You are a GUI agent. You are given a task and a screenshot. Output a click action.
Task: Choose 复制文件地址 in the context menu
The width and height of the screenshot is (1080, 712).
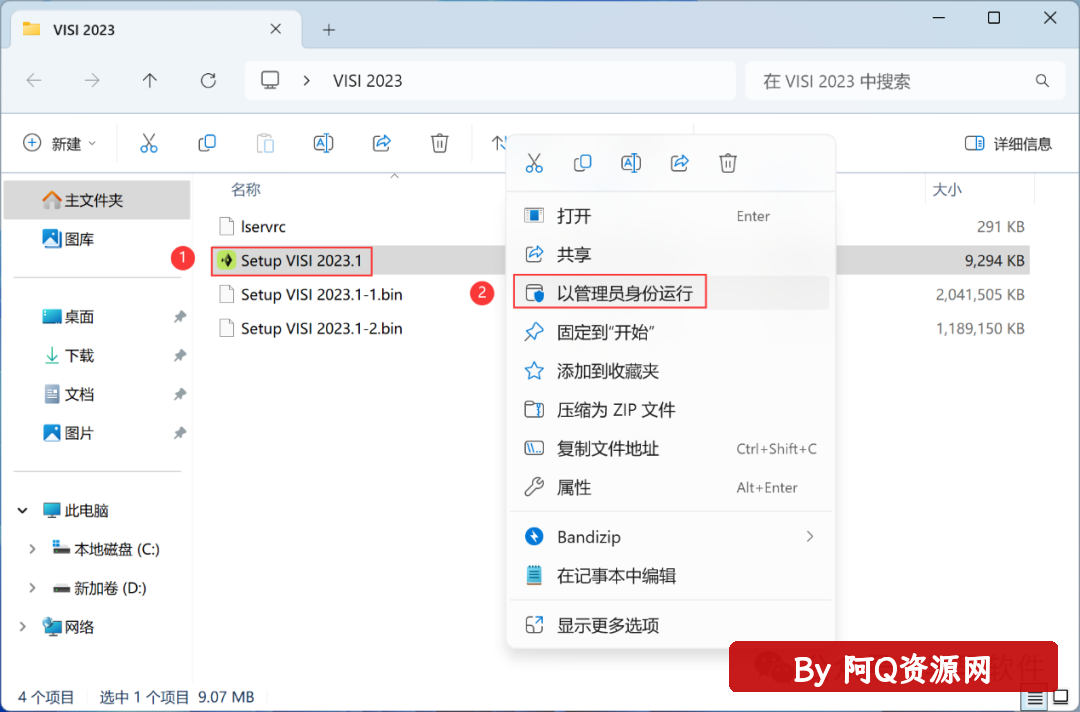click(x=671, y=449)
